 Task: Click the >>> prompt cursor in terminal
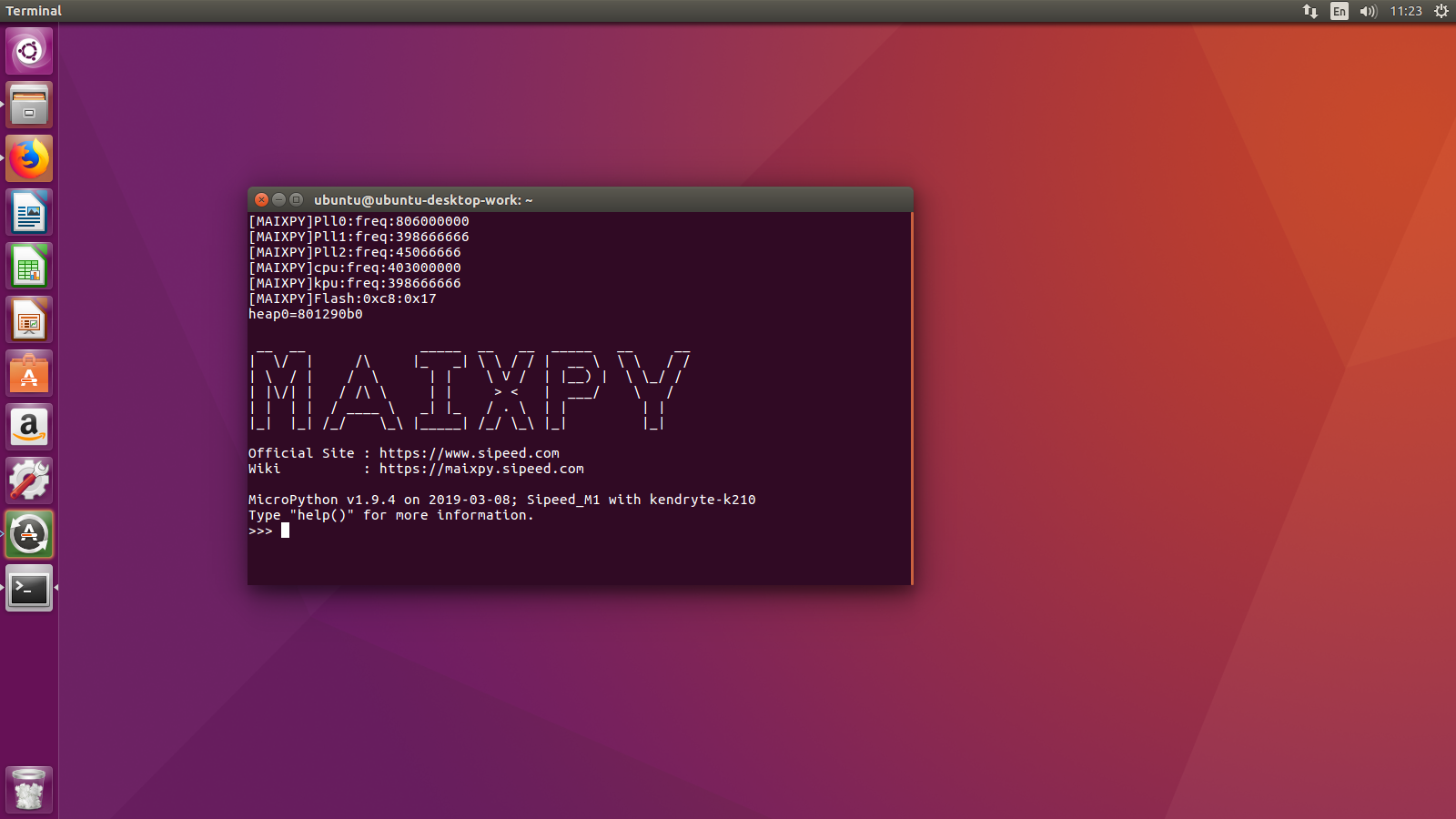click(x=285, y=531)
